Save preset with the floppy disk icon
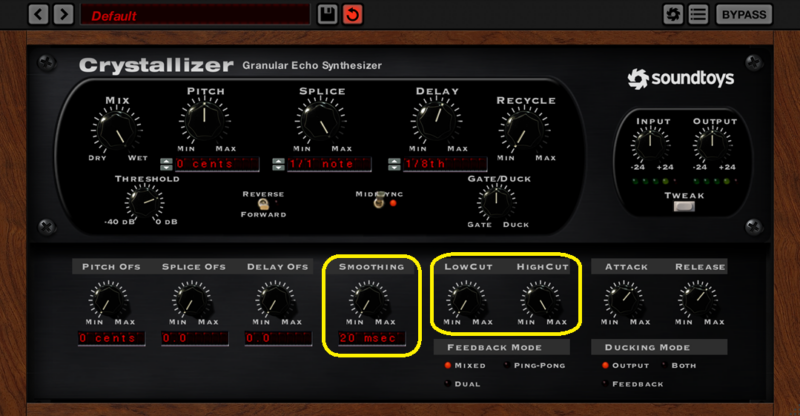 pos(327,14)
